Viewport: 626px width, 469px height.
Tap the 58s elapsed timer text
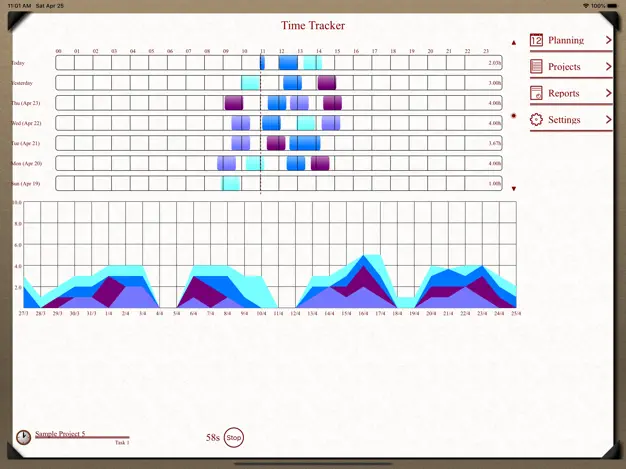click(x=213, y=437)
